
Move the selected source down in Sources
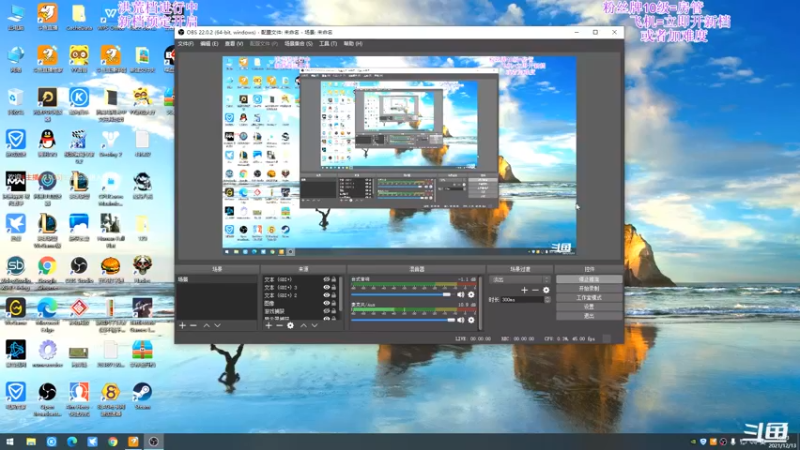pos(314,326)
